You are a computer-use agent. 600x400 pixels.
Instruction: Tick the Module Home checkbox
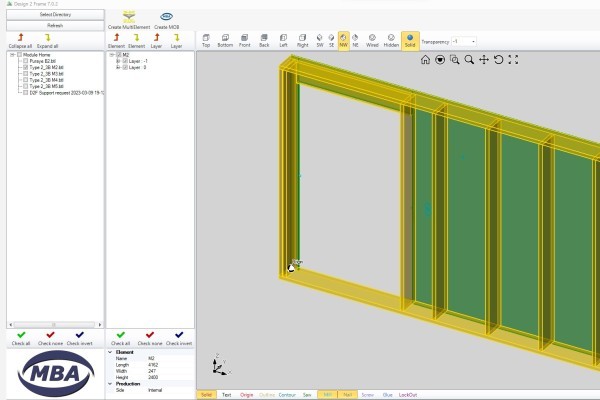pos(19,55)
